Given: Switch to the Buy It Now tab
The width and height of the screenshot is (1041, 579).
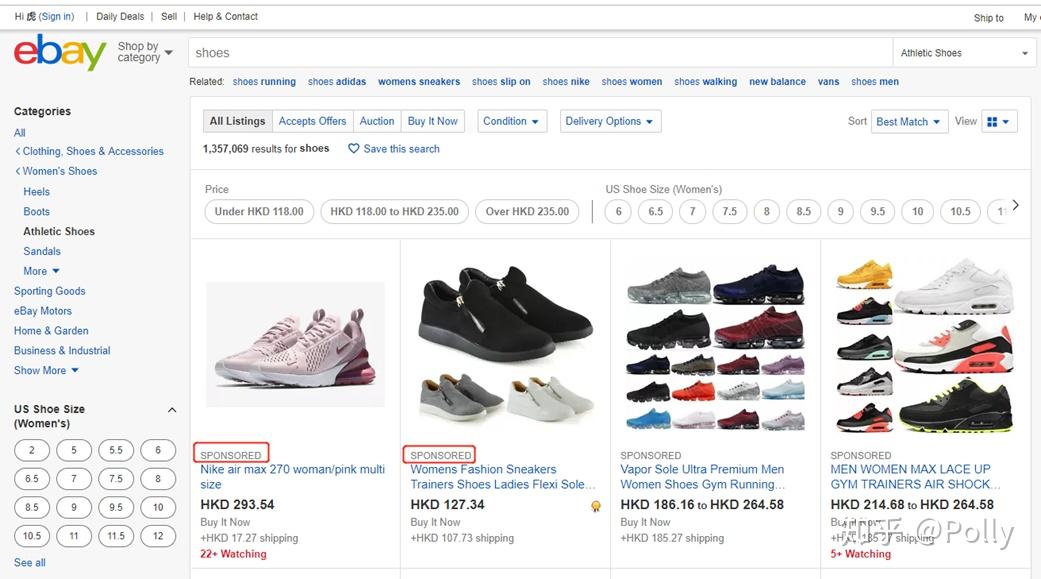Looking at the screenshot, I should [x=432, y=122].
